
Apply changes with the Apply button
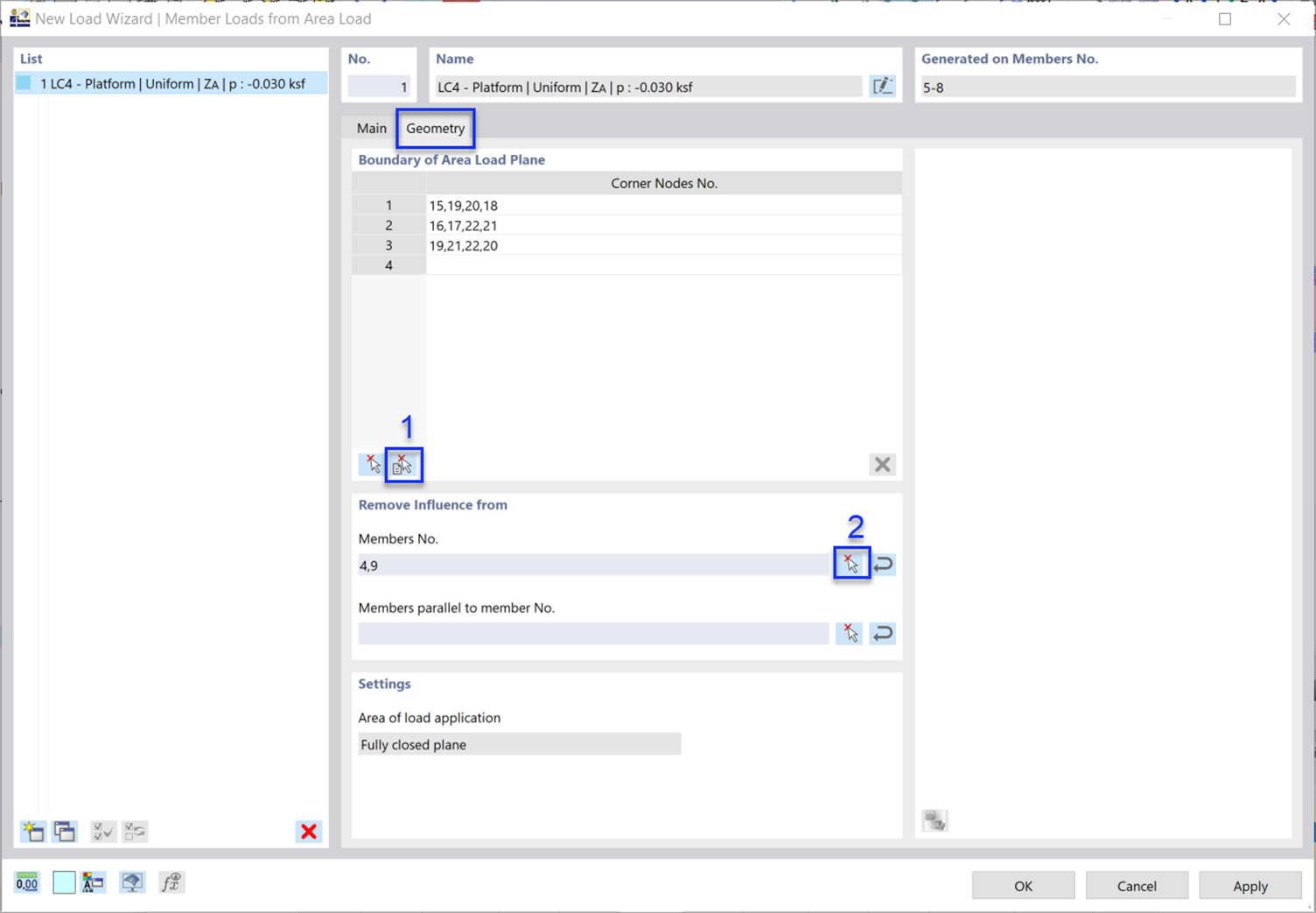pos(1249,885)
